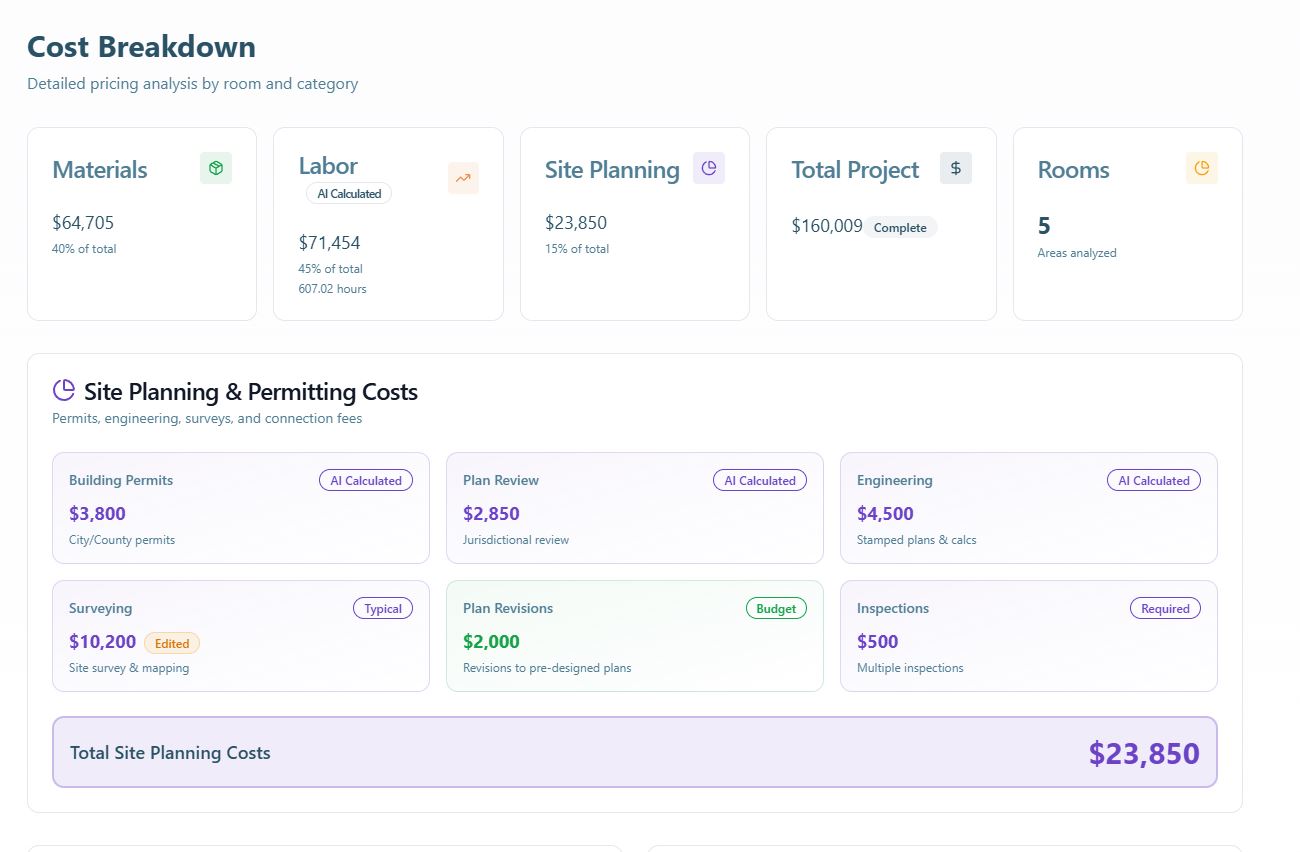
Task: Click the AI Calculated badge under Labor
Action: pos(349,194)
